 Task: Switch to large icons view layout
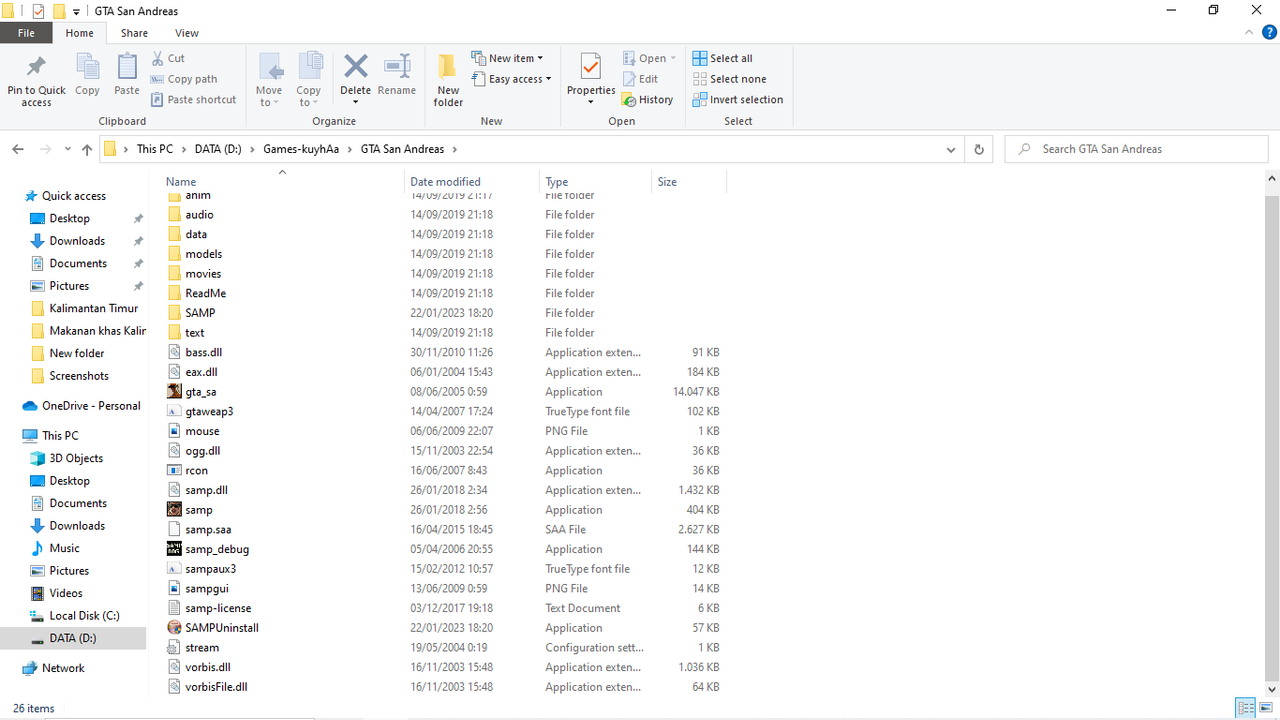click(1266, 708)
